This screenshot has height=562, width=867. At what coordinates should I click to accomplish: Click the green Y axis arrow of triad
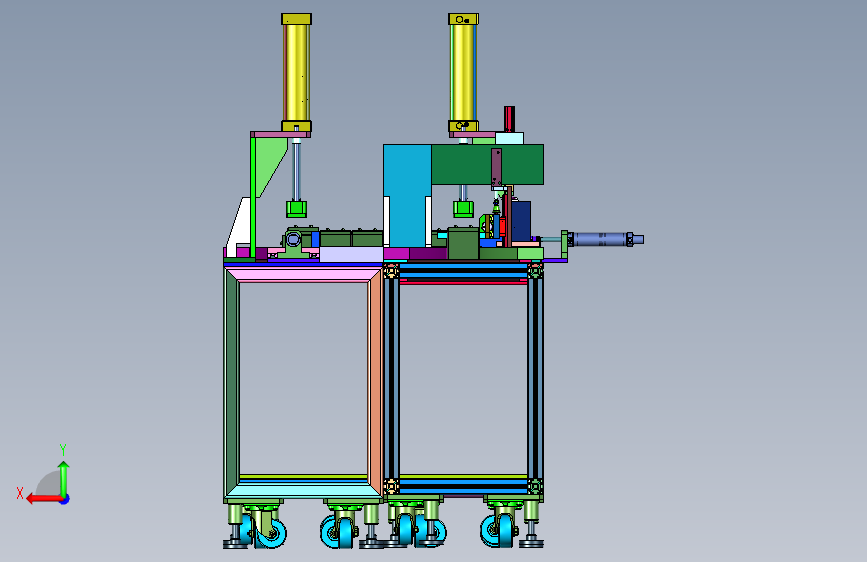[x=64, y=479]
